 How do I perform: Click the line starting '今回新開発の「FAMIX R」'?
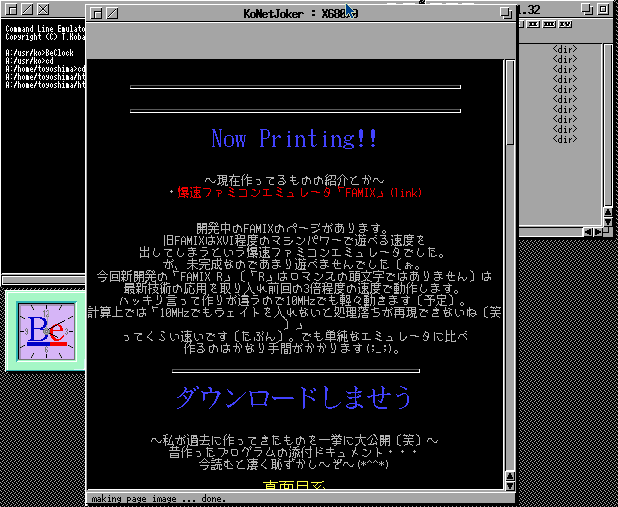pyautogui.click(x=294, y=276)
